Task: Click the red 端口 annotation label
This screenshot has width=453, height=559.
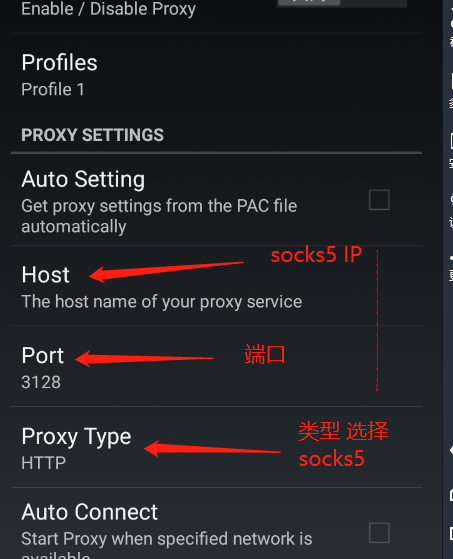Action: tap(264, 354)
